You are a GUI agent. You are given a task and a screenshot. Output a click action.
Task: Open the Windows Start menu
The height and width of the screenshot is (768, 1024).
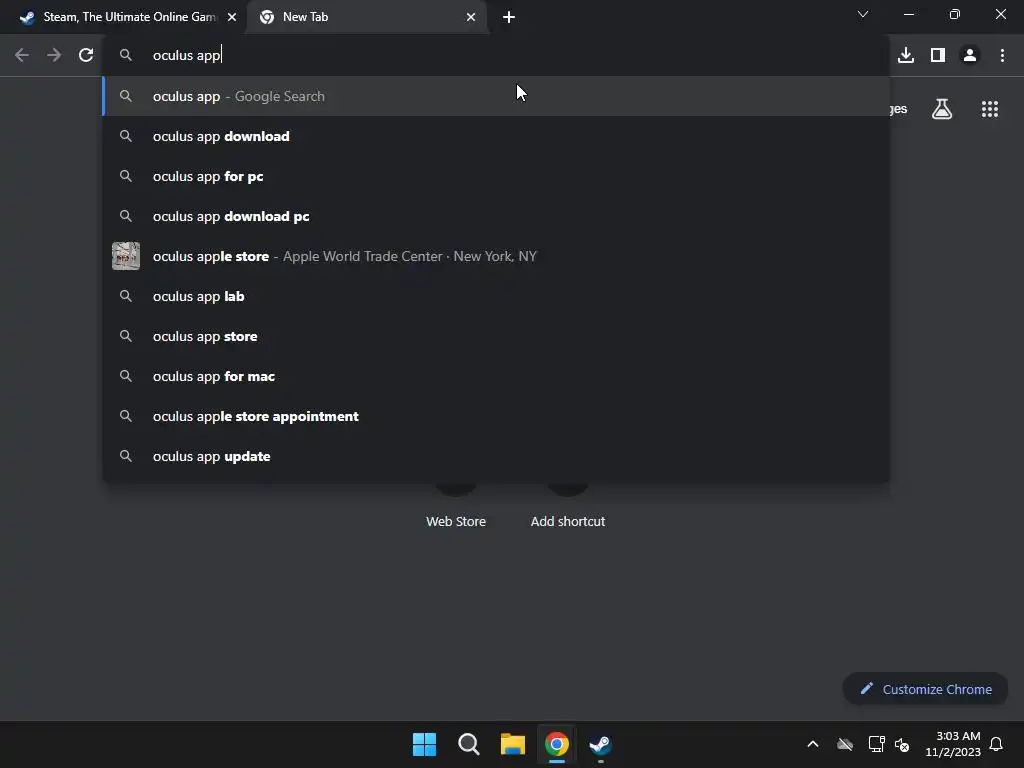point(424,744)
